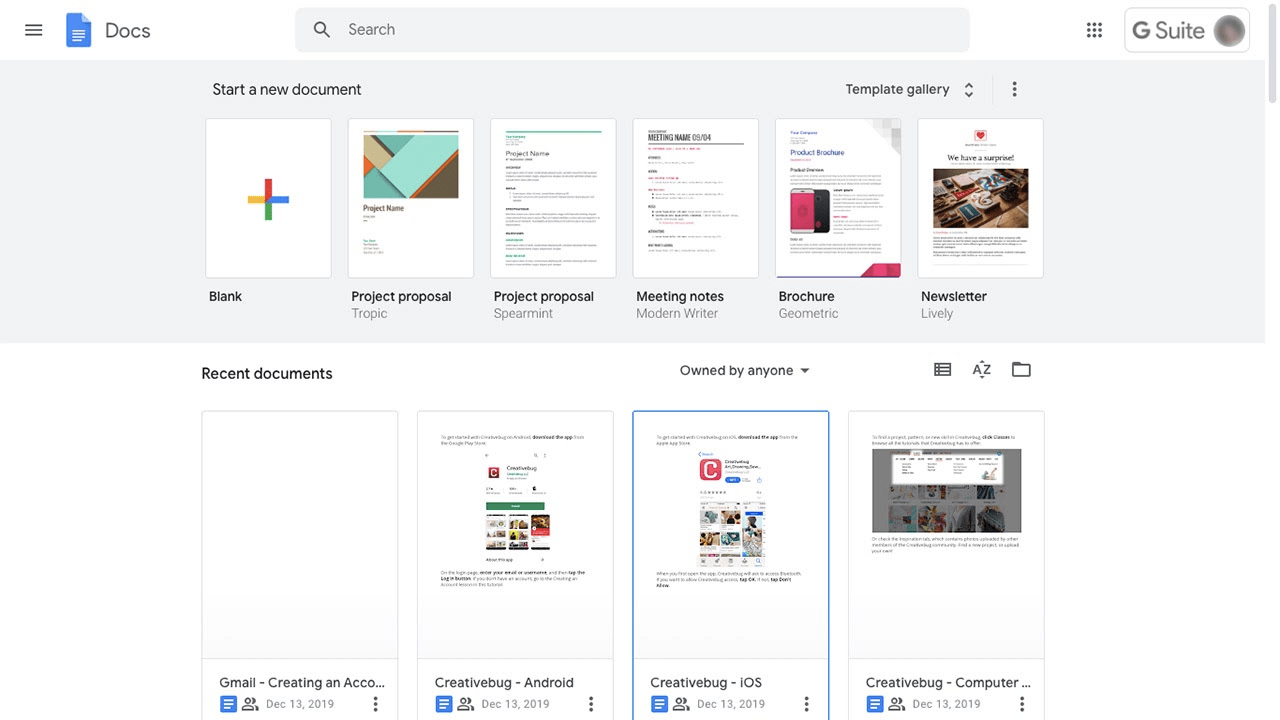Open the file picker folder icon
This screenshot has height=720, width=1280.
(x=1021, y=370)
